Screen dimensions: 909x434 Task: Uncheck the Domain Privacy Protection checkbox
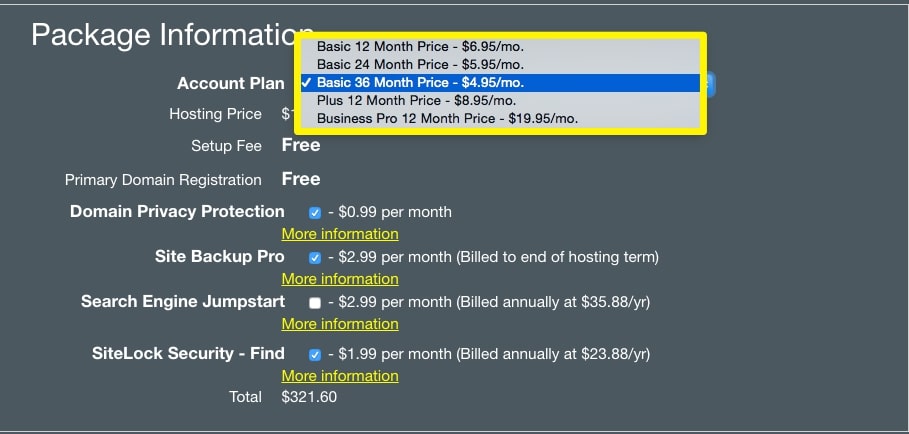click(x=315, y=213)
